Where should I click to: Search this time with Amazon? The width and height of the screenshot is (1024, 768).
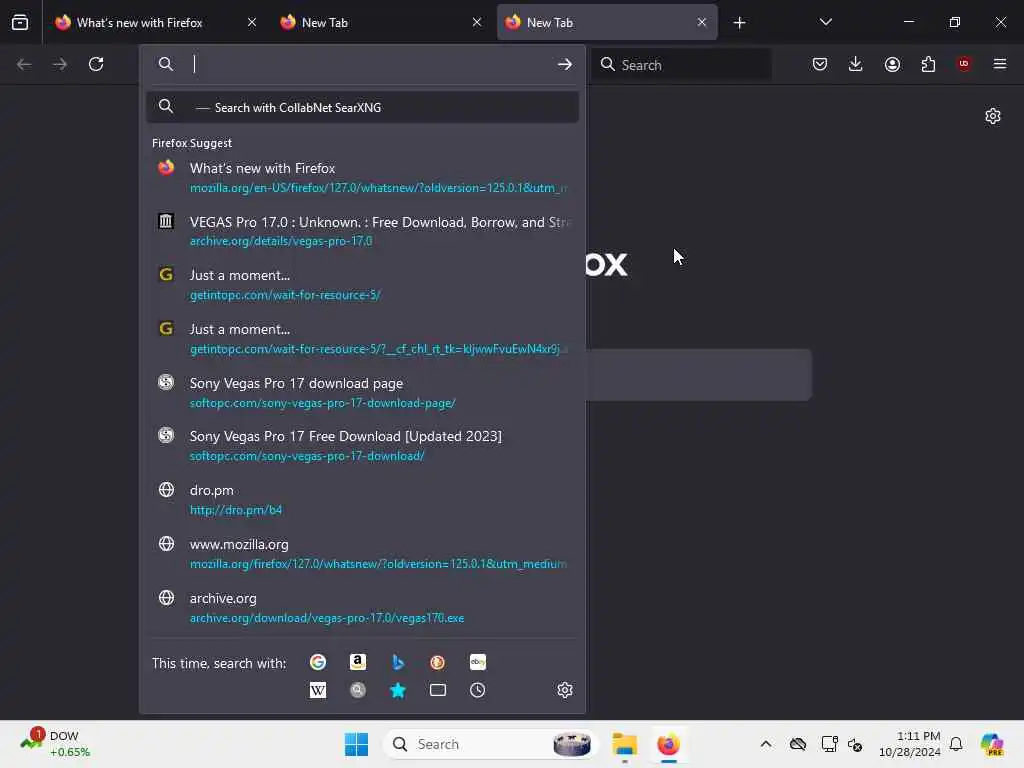[x=358, y=662]
